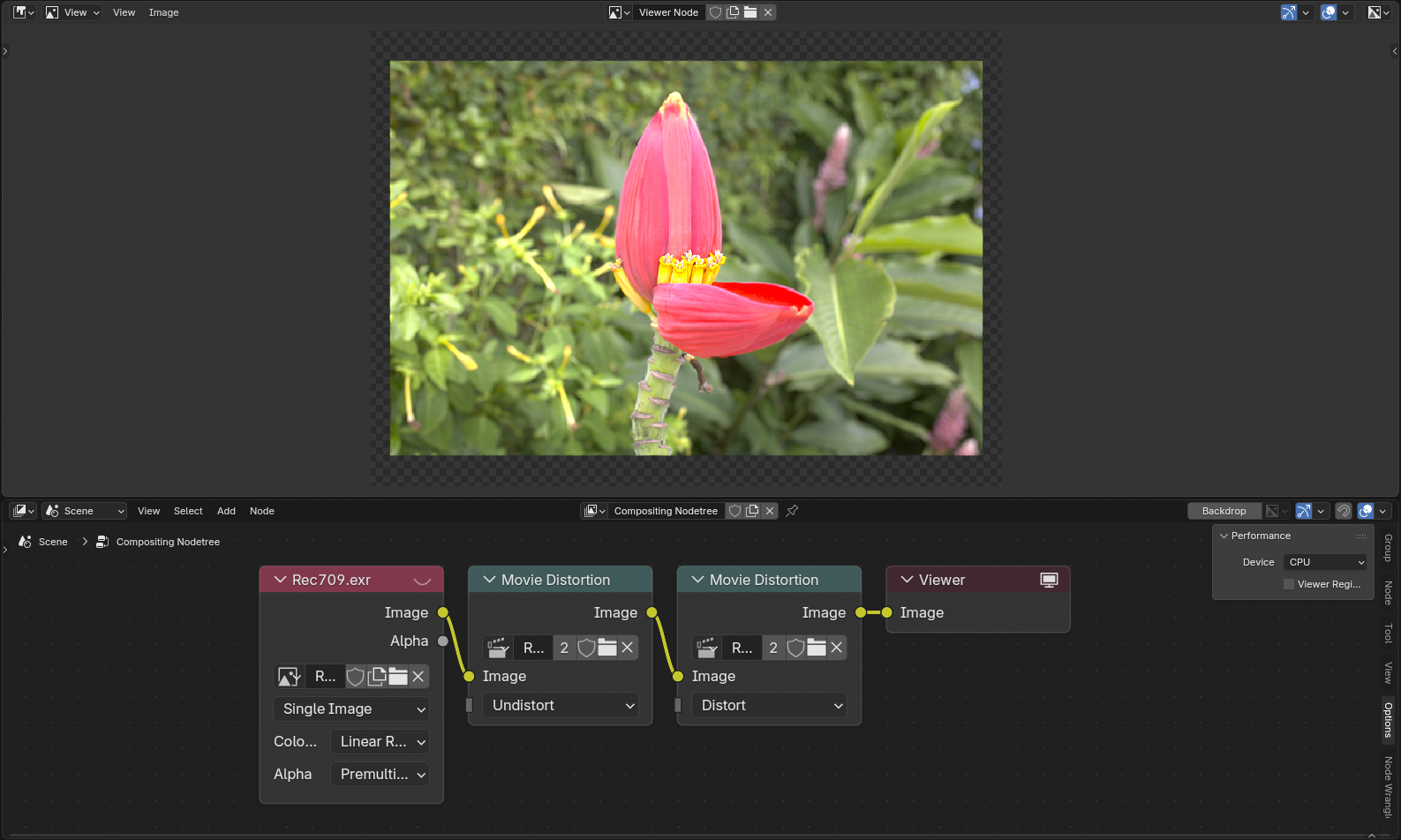1401x840 pixels.
Task: Open the Premulti... alpha mode dropdown
Action: coord(380,775)
